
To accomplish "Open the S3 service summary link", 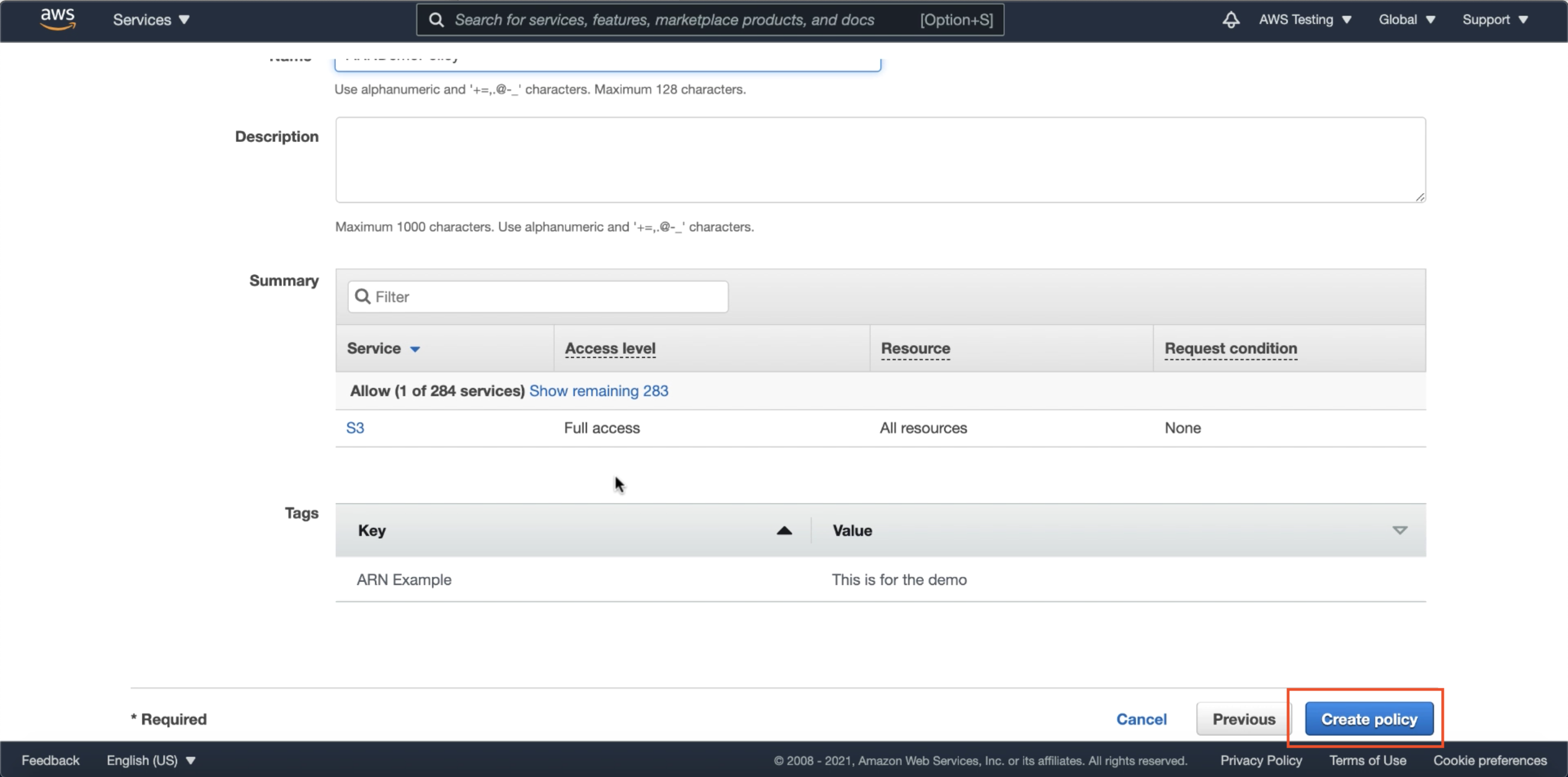I will click(x=355, y=428).
